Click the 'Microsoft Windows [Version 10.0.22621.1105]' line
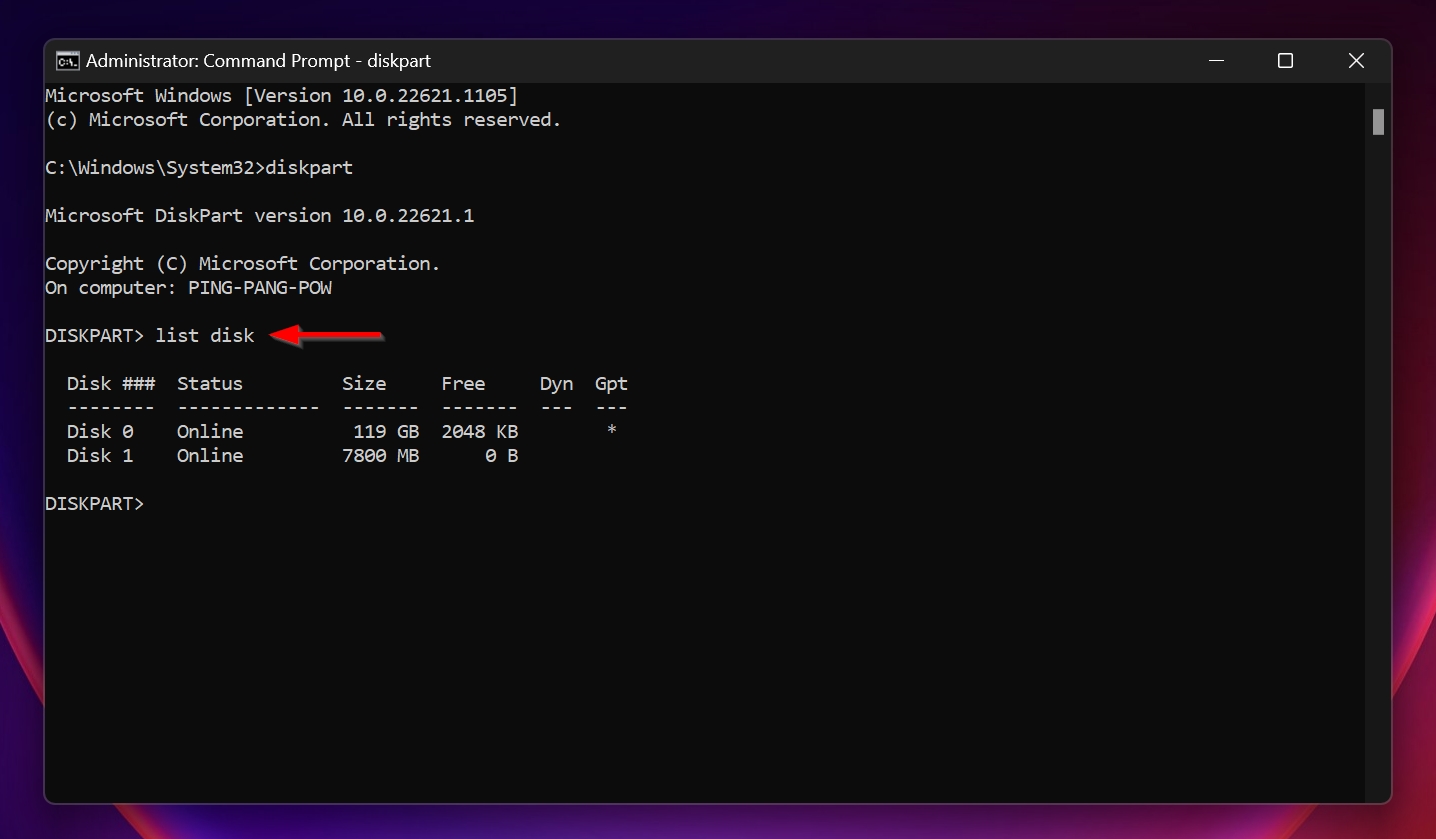This screenshot has height=839, width=1436. pos(282,96)
